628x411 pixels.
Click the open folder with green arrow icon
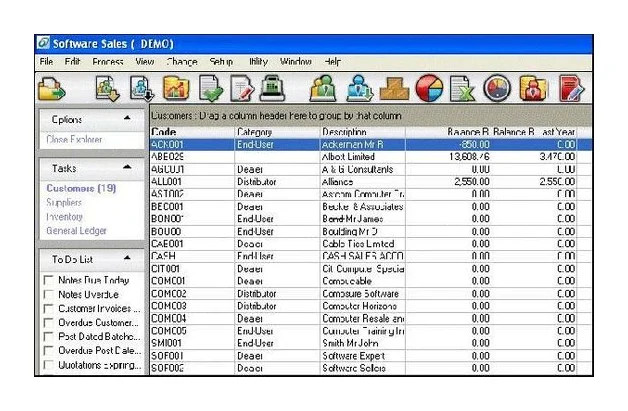tap(52, 89)
